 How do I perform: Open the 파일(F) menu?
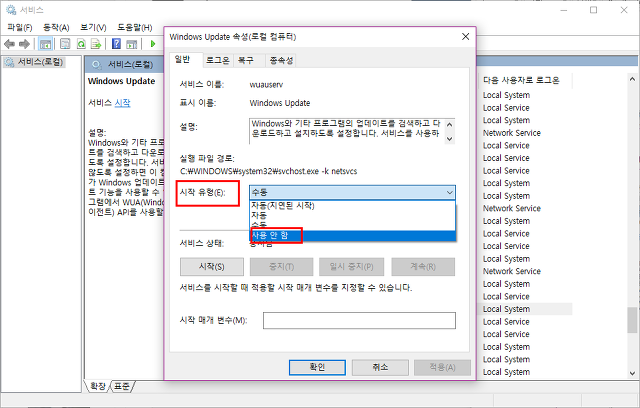20,27
